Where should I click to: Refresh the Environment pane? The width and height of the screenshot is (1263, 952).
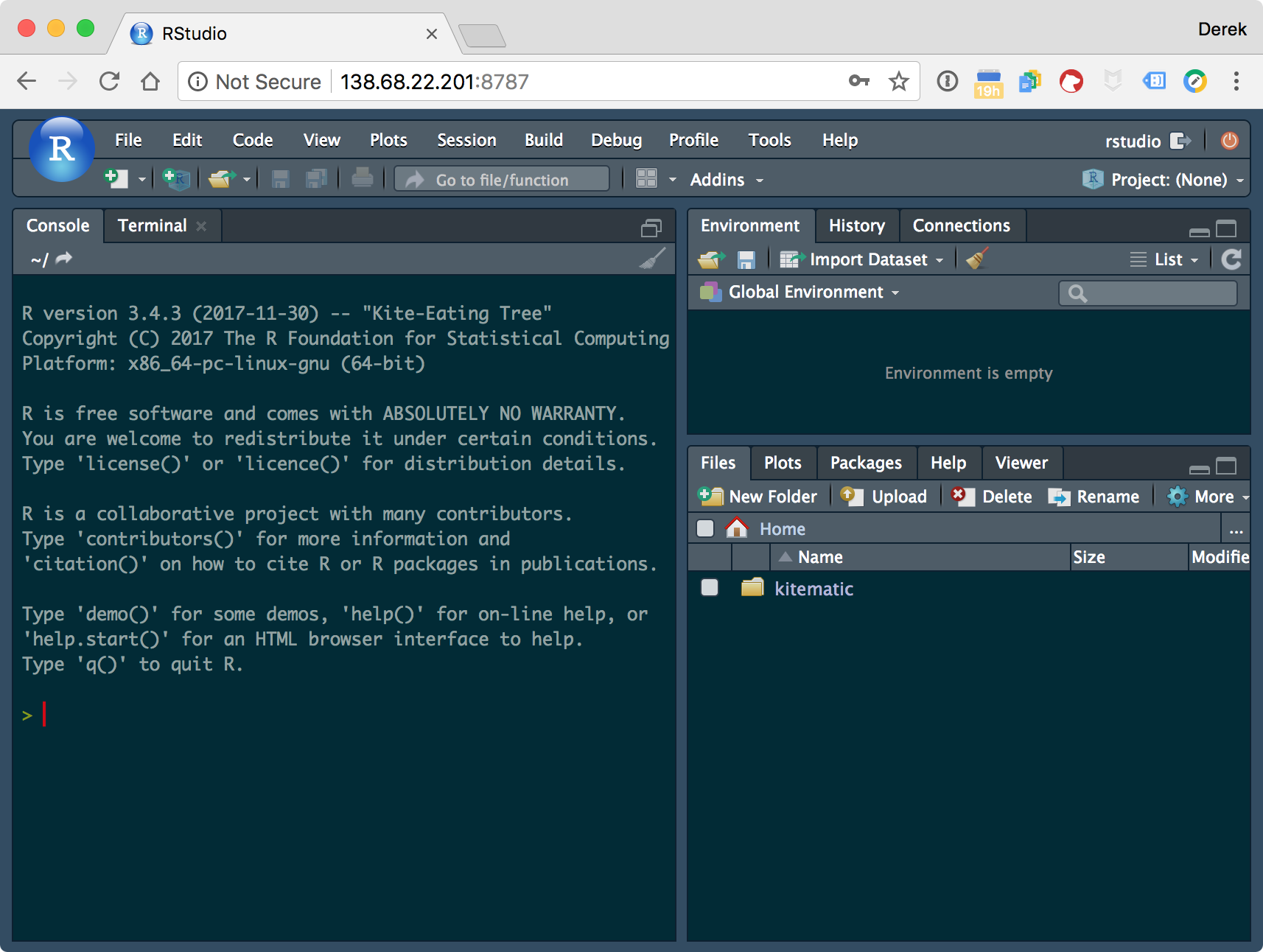point(1231,259)
